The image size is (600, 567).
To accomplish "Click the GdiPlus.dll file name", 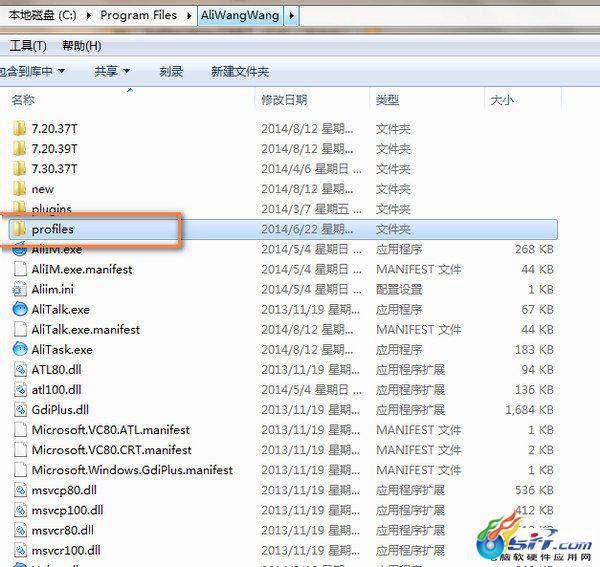I will tap(60, 410).
